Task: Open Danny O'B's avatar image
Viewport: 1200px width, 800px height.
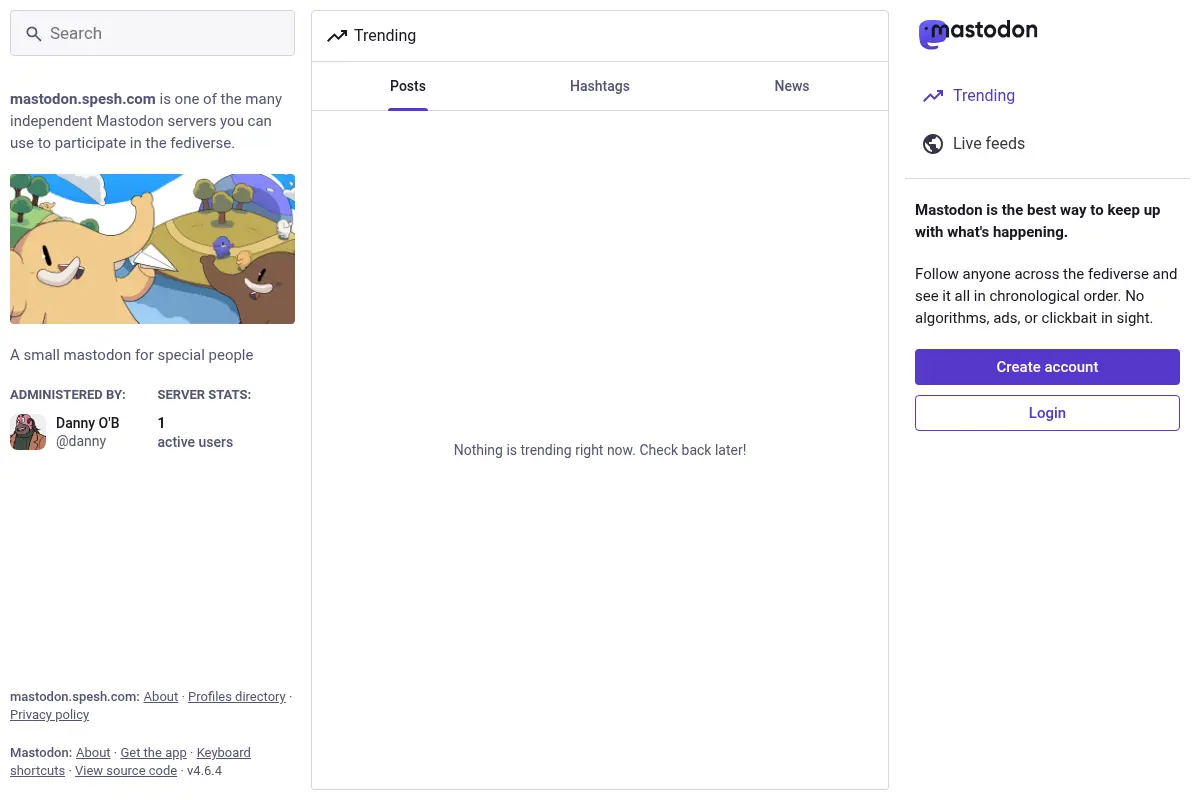Action: pyautogui.click(x=28, y=432)
